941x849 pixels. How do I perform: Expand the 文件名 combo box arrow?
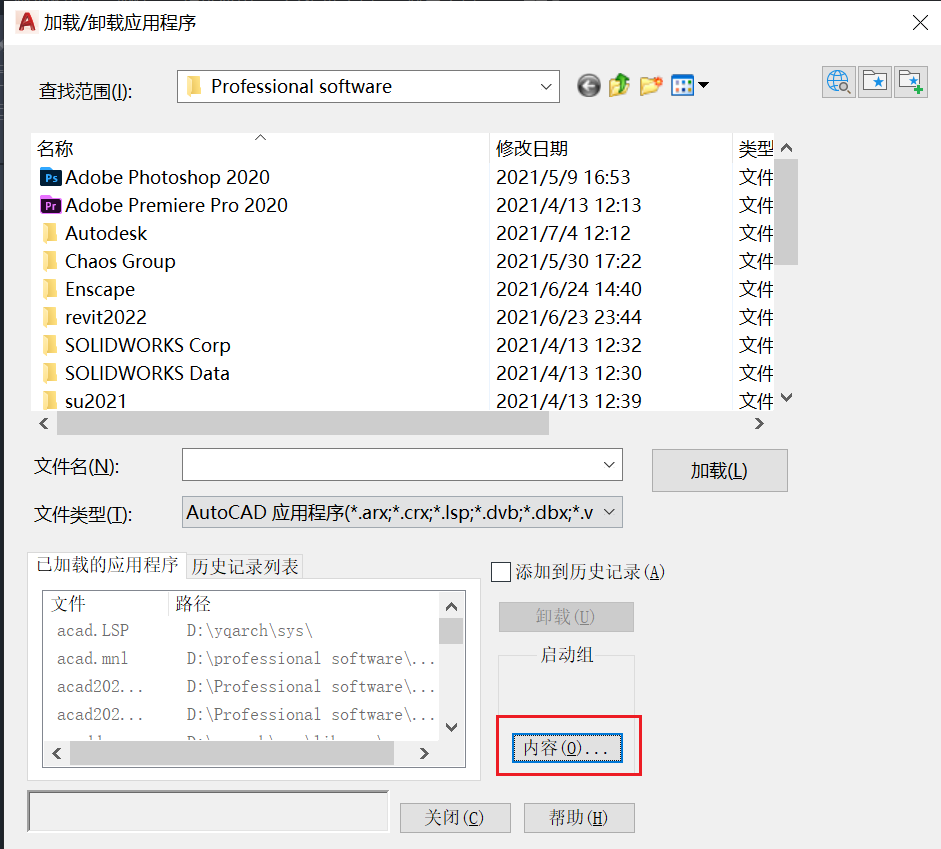coord(609,464)
